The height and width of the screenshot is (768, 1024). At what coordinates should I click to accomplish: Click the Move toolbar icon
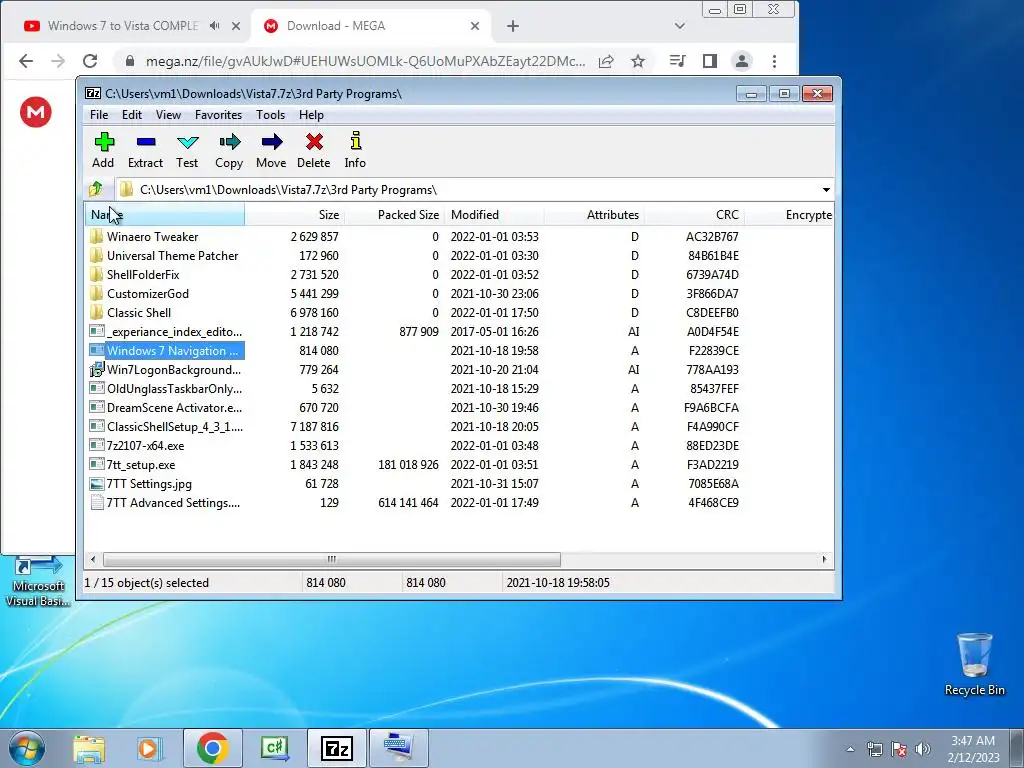271,151
